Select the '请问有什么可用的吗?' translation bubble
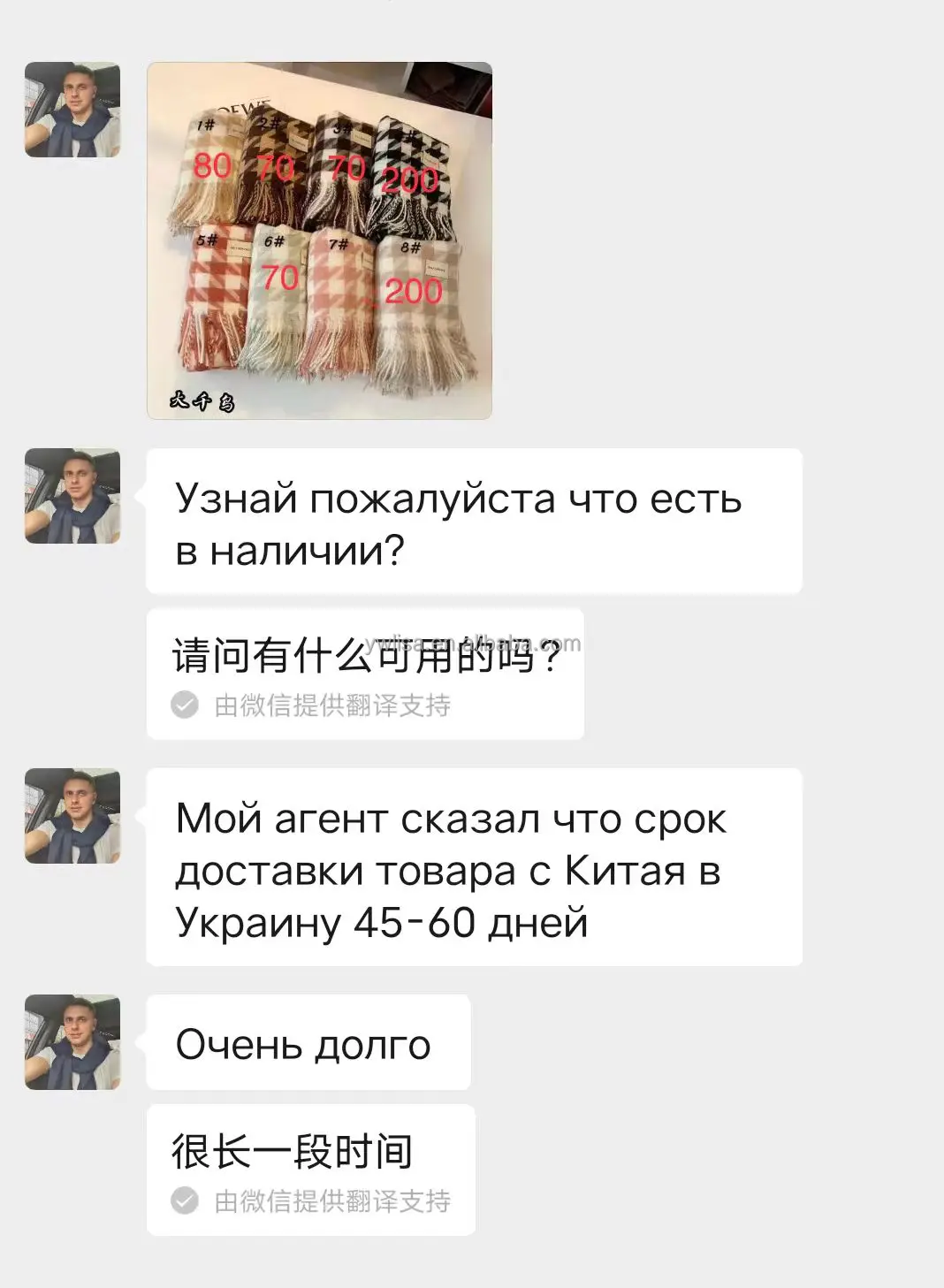 [x=365, y=674]
